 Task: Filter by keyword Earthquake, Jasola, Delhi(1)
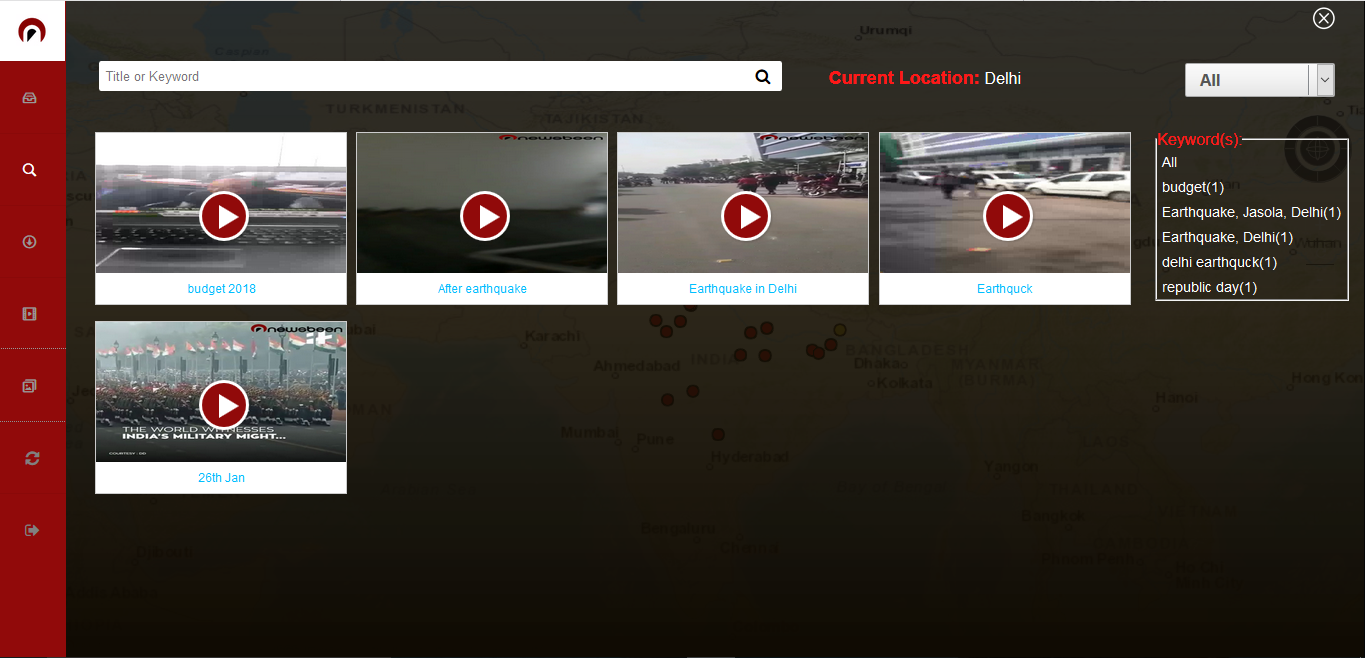click(x=1251, y=212)
